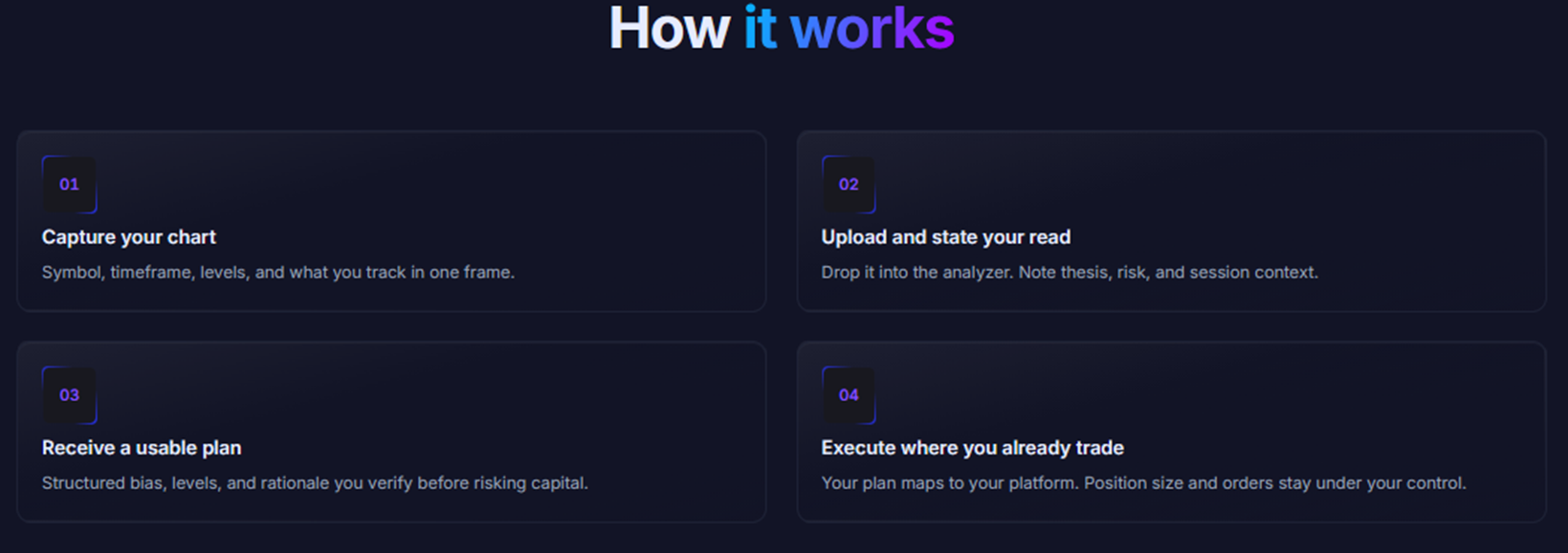Click the "Drop it into the analyzer" description
Screen dimensions: 1568x553
1070,273
